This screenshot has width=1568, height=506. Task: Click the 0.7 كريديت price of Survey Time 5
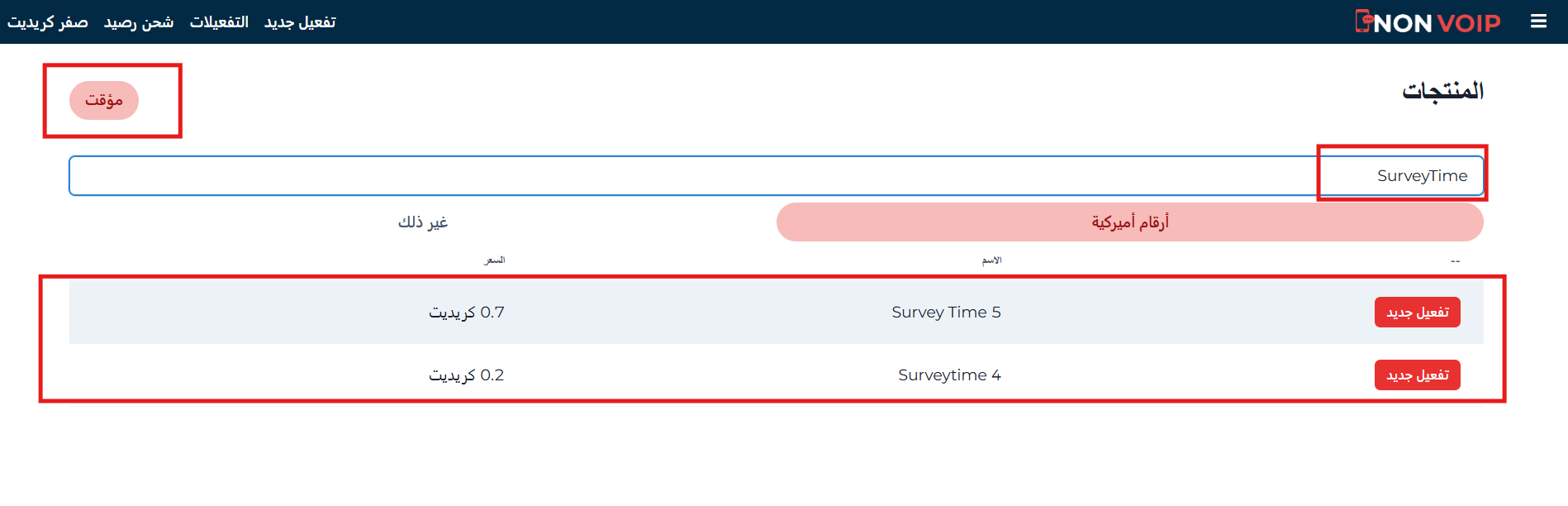pos(468,312)
